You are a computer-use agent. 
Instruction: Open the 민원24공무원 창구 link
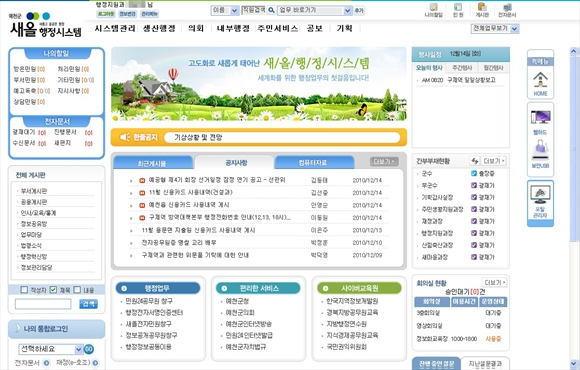click(149, 301)
